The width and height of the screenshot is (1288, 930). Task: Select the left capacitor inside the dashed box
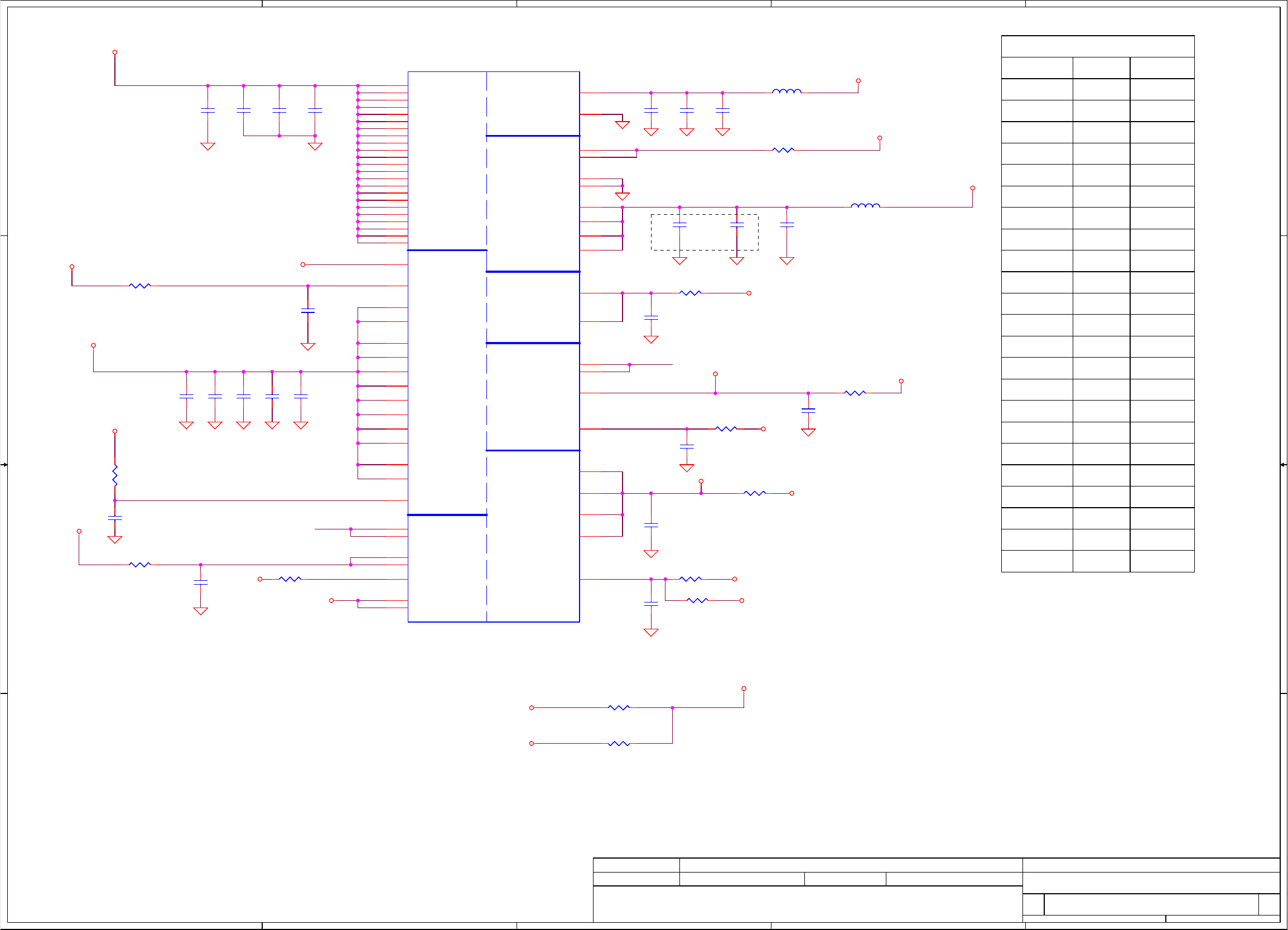coord(679,225)
